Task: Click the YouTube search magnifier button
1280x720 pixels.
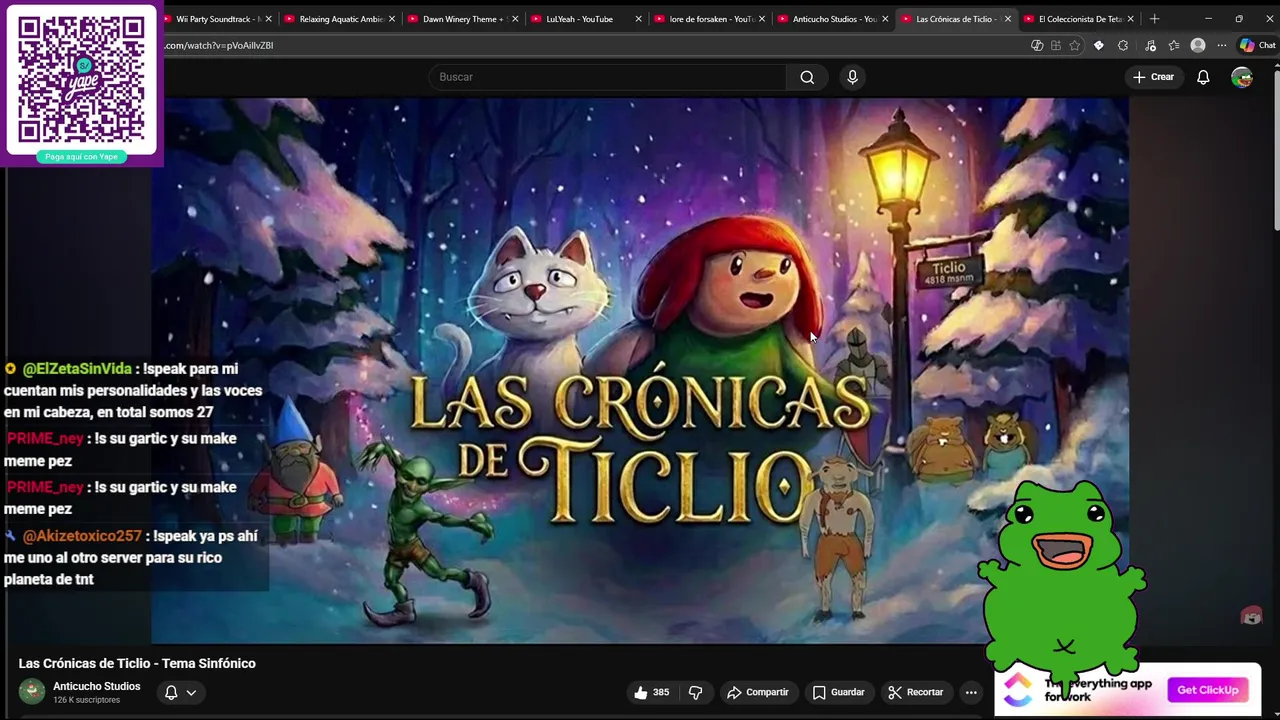Action: [x=807, y=77]
